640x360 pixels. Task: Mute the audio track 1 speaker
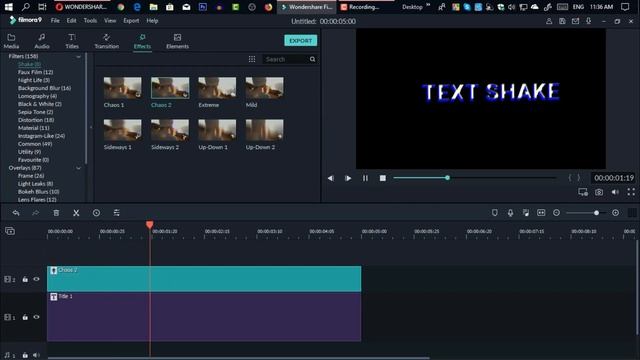[36, 355]
